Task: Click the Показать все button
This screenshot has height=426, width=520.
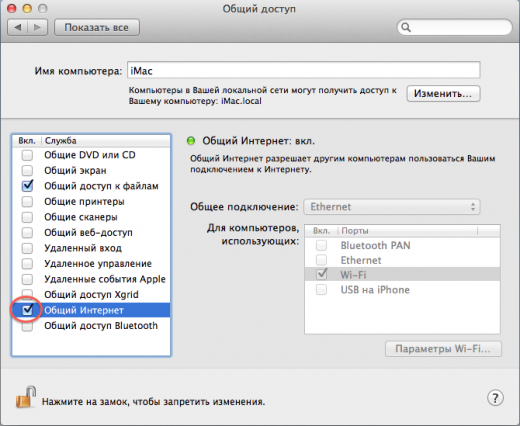Action: (x=97, y=27)
